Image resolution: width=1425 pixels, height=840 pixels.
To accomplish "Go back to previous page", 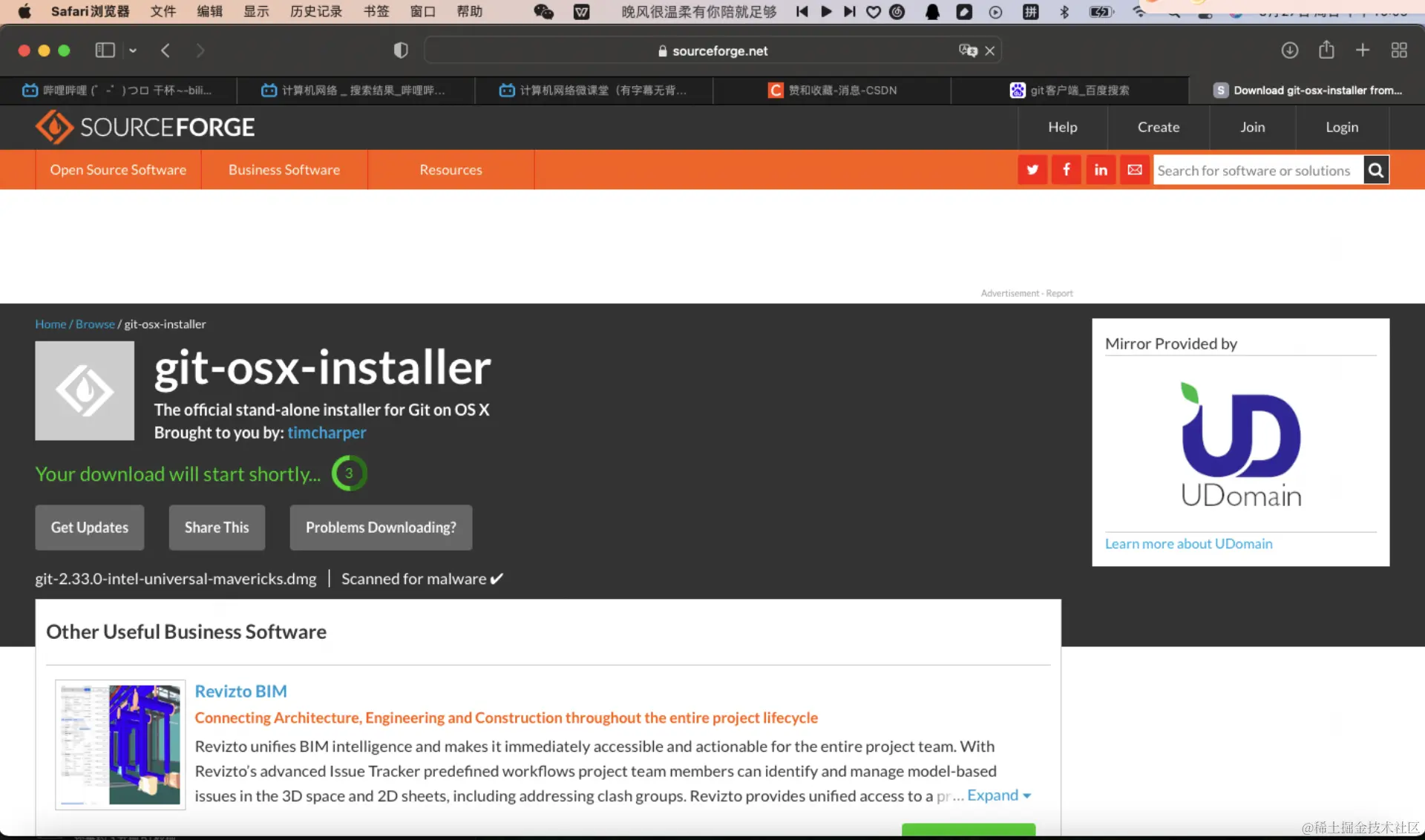I will coord(166,50).
